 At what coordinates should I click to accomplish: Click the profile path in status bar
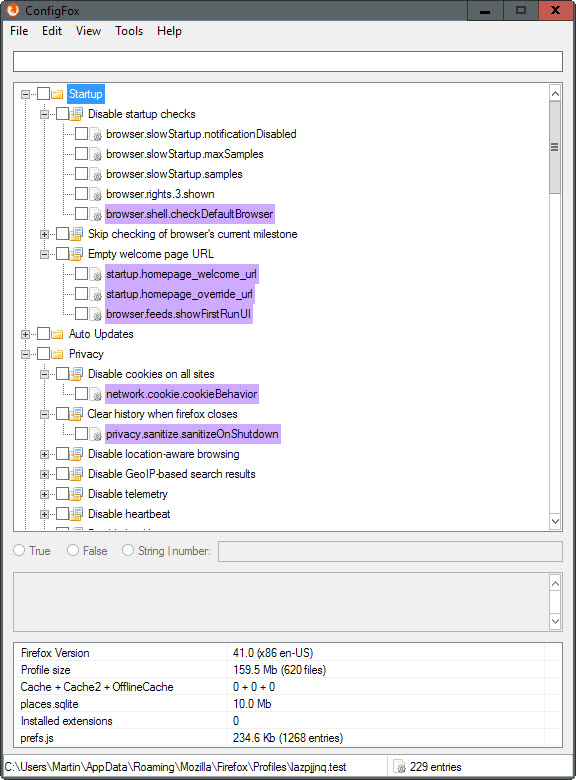(176, 767)
